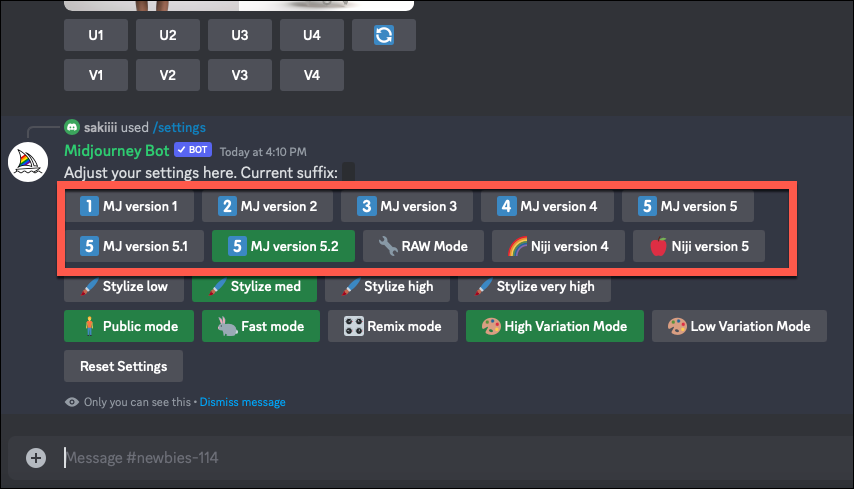Open the /settings command link
854x489 pixels.
pos(179,127)
